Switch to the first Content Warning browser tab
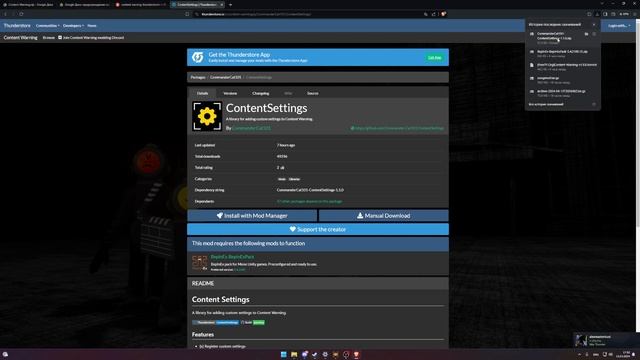The image size is (640, 360). 28,4
